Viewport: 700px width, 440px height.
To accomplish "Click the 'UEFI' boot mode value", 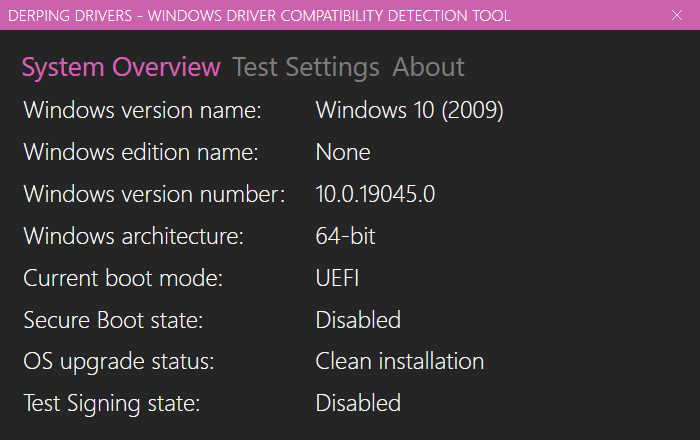I will click(x=337, y=278).
